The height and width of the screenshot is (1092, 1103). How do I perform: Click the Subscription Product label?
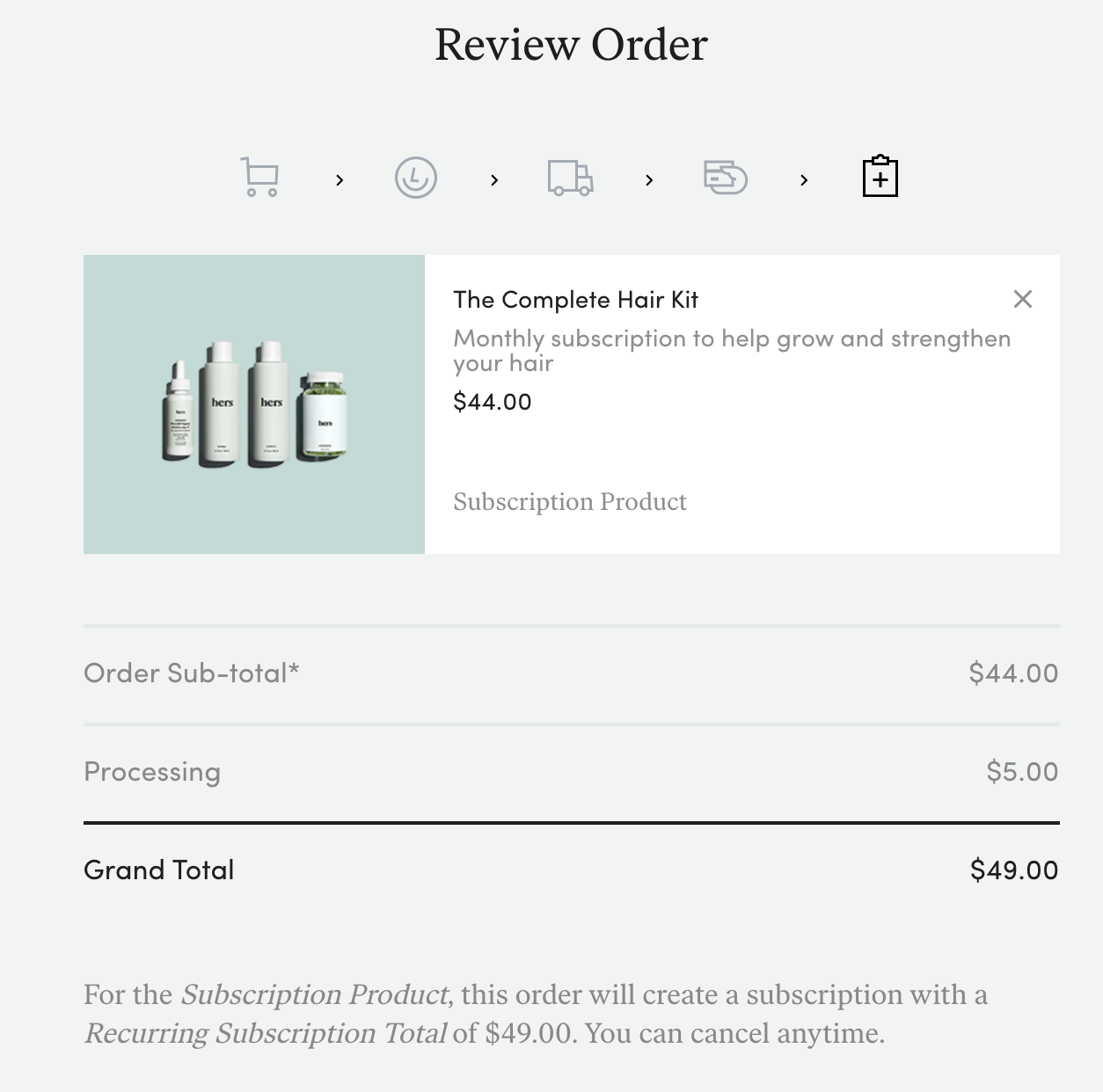click(x=569, y=501)
